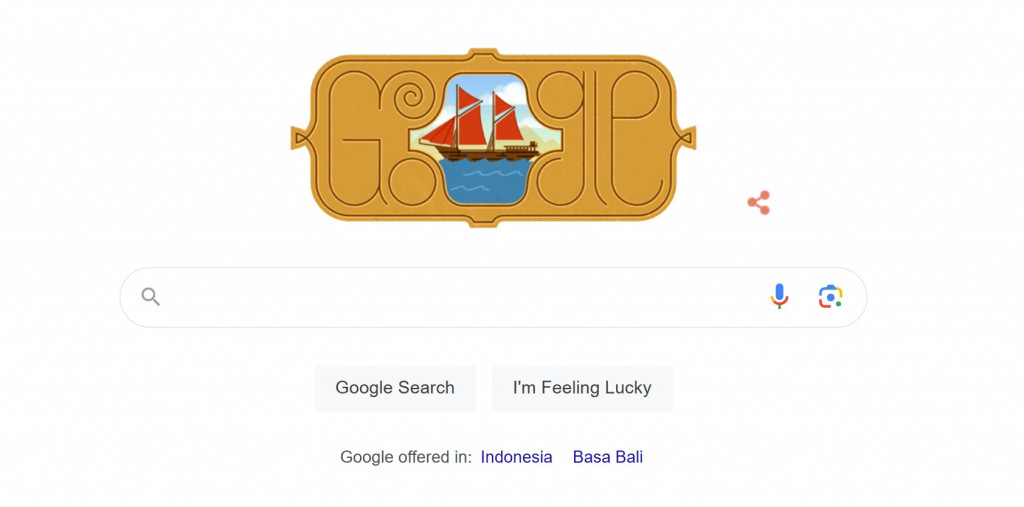Viewport: 1024px width, 507px height.
Task: Click the share icon beside the Doodle
Action: pyautogui.click(x=759, y=203)
